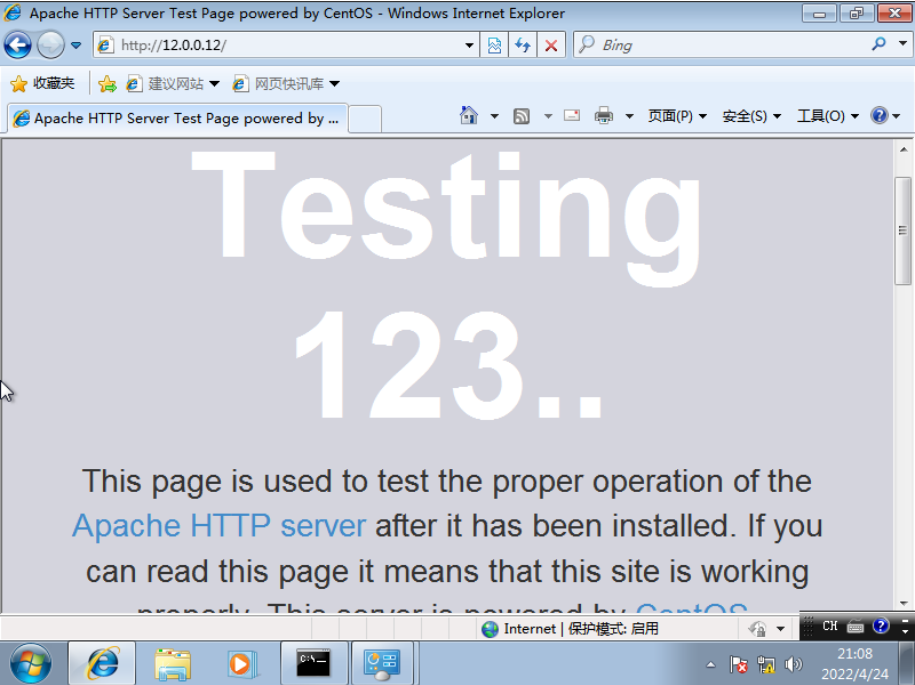
Task: Open the Control Panel taskbar item
Action: point(382,663)
